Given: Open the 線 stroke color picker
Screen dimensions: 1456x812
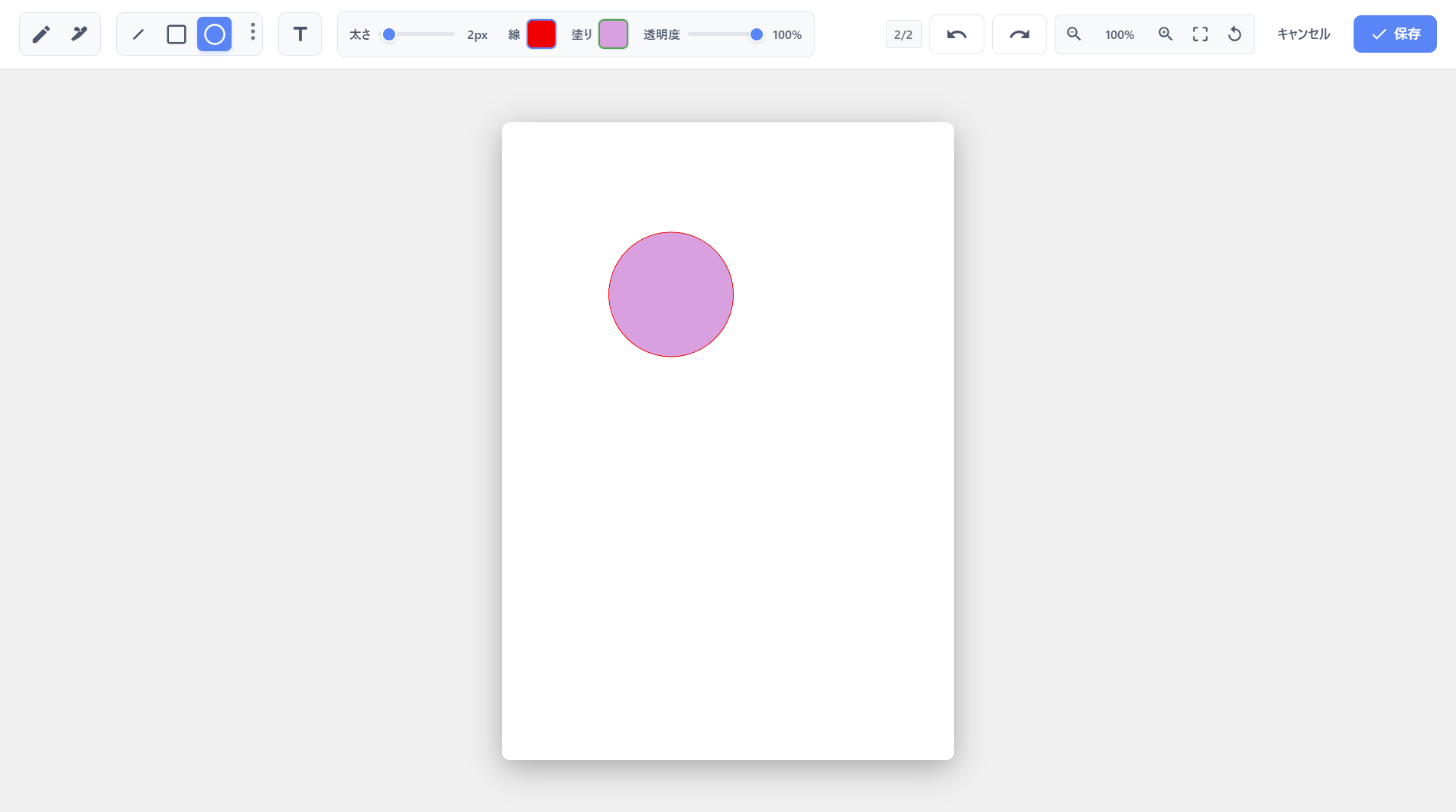Looking at the screenshot, I should coord(541,34).
